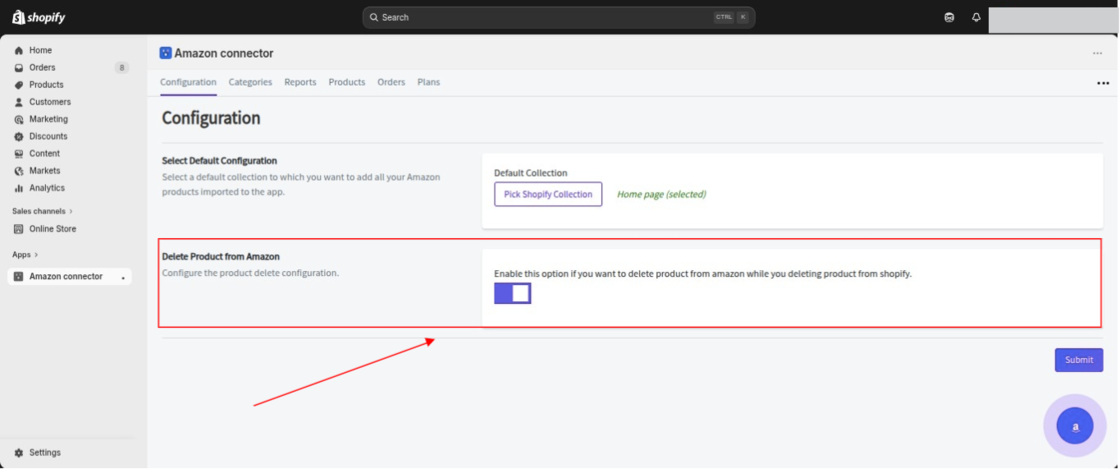
Task: Toggle the Delete Product from Amazon switch
Action: (x=513, y=293)
